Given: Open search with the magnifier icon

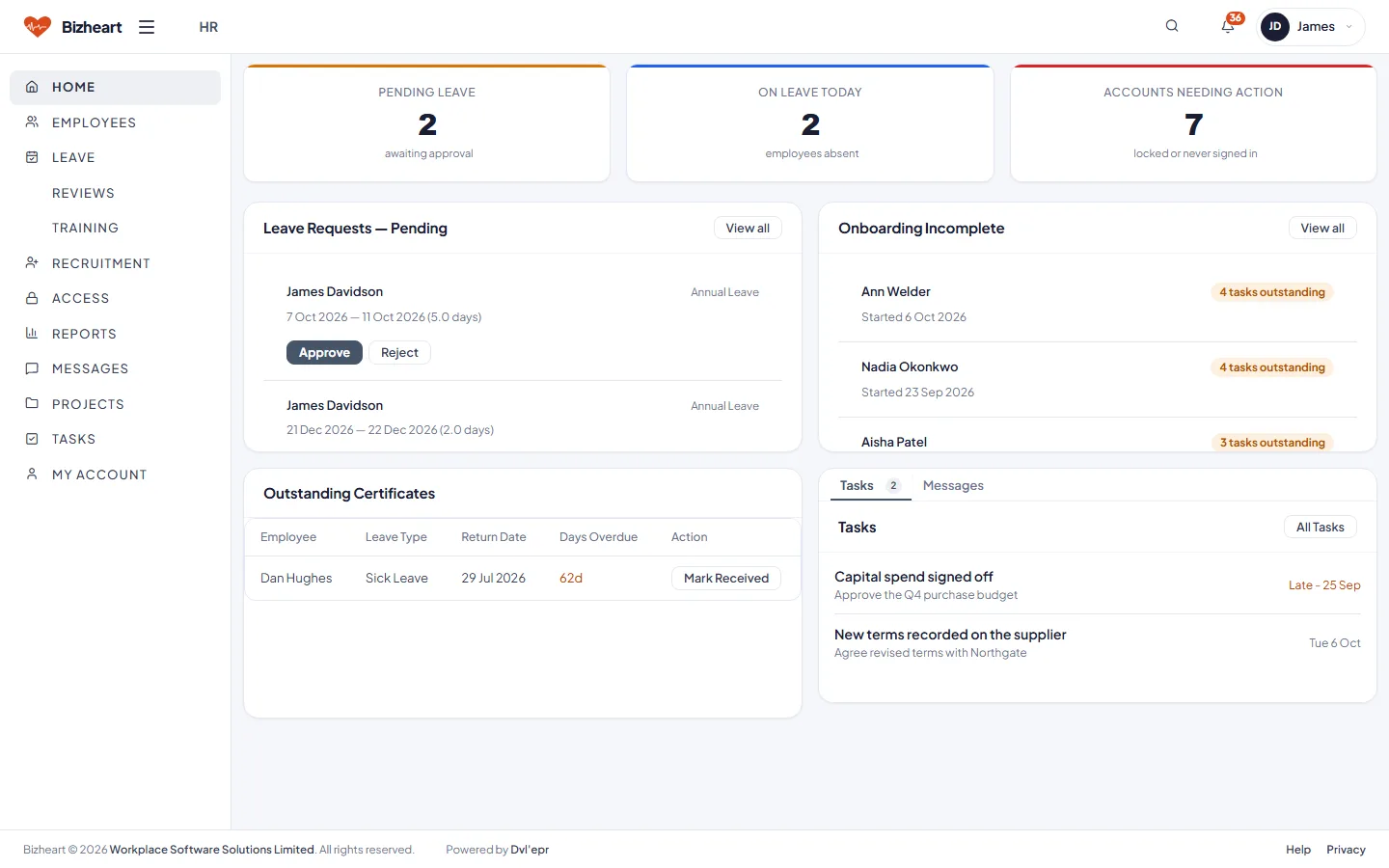Looking at the screenshot, I should 1172,26.
